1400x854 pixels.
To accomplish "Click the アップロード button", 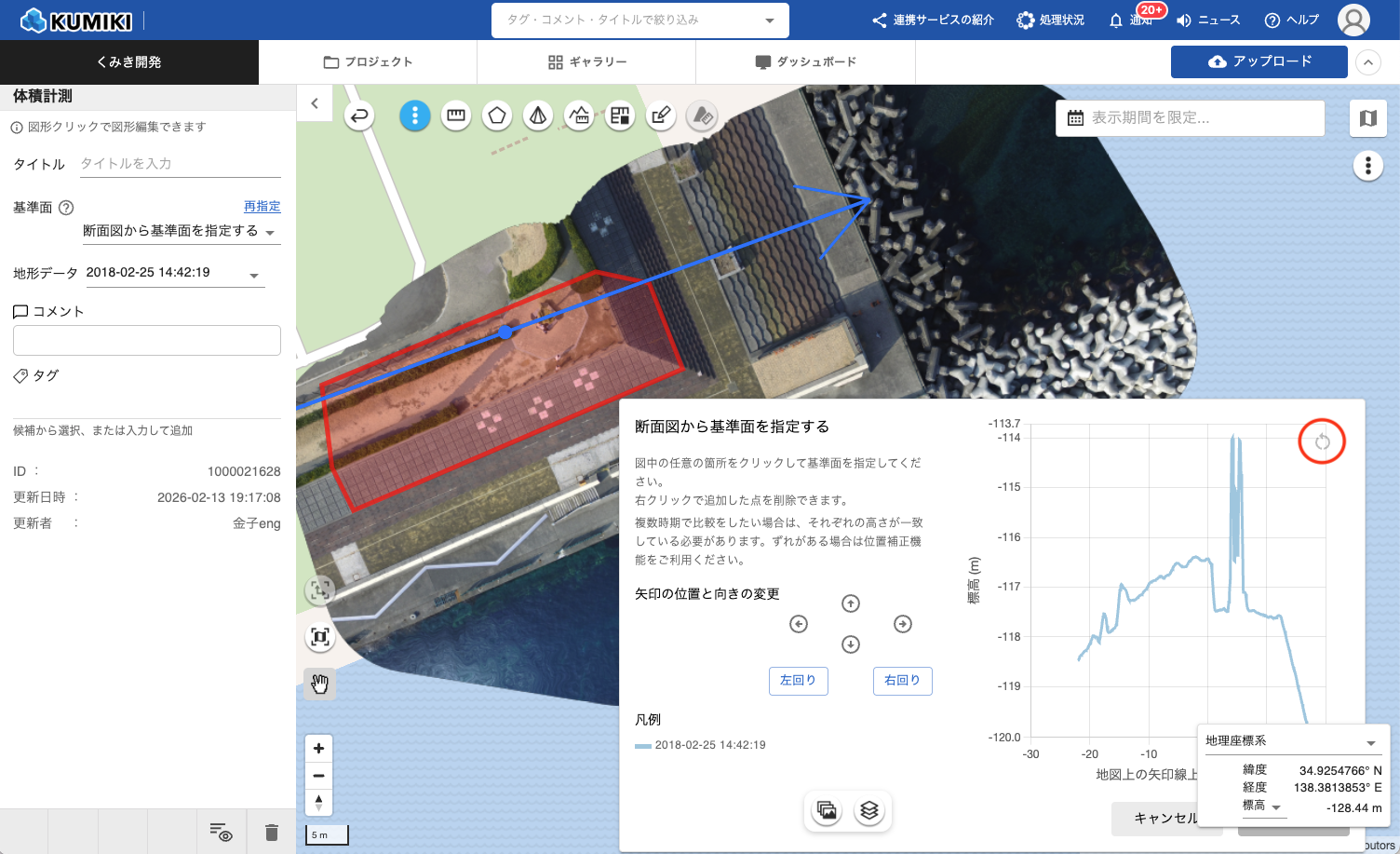I will coord(1259,61).
